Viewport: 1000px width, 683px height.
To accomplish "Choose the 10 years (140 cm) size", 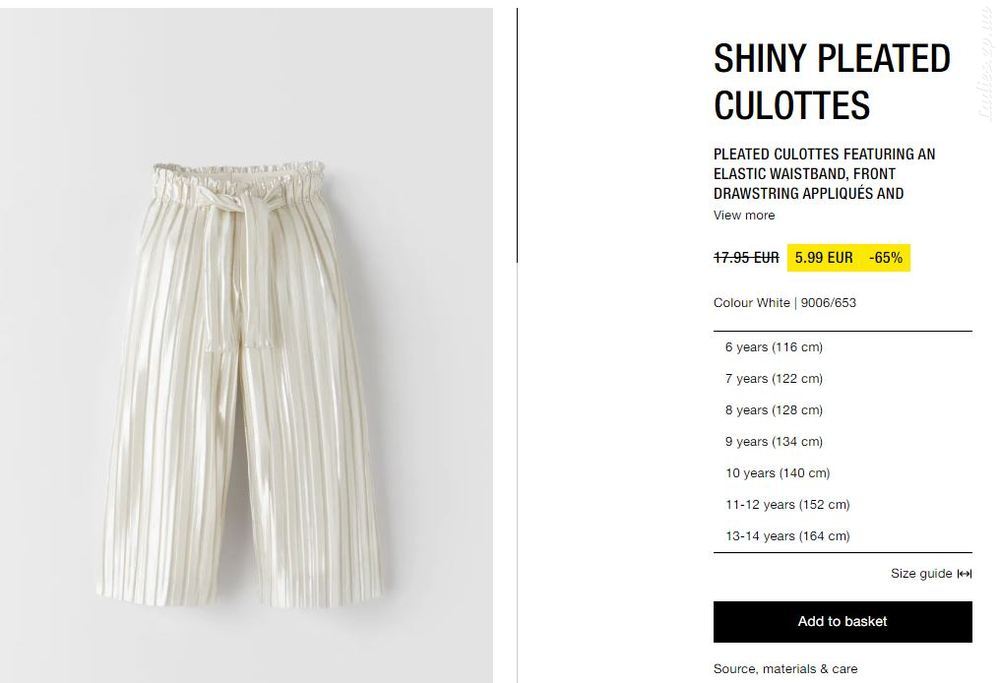I will click(x=842, y=473).
